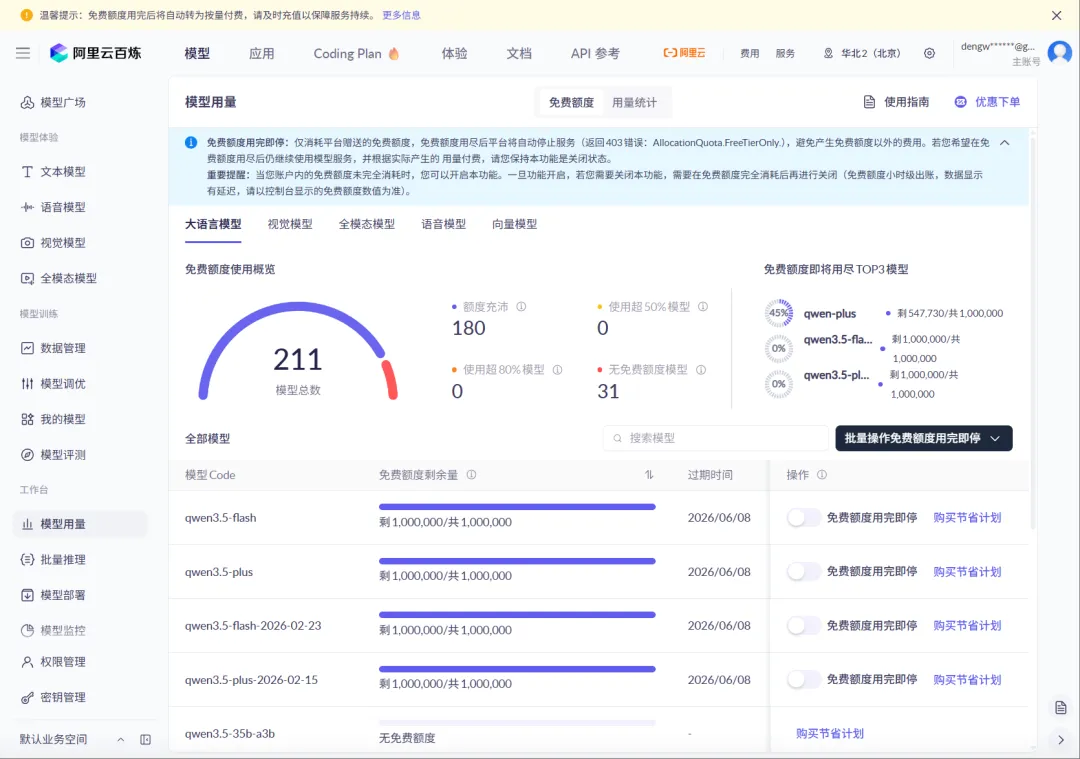Screen dimensions: 1080x759
Task: Click the info icon beside 额度充沛
Action: 521,306
